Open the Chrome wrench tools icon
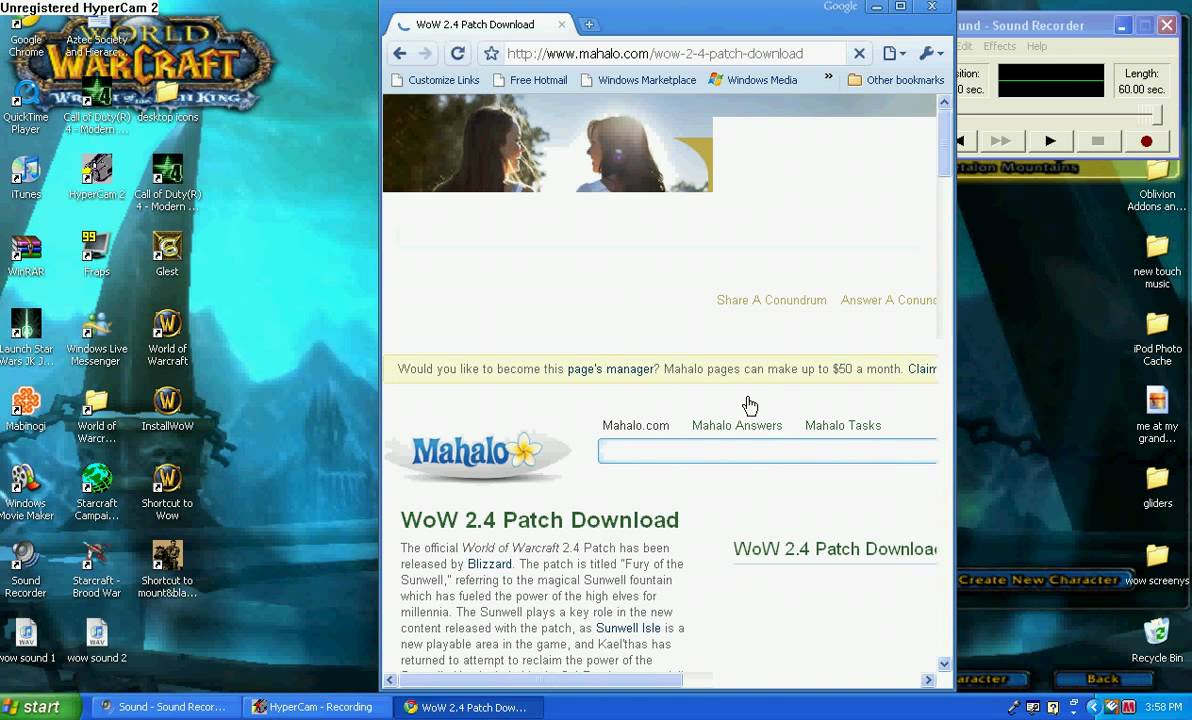This screenshot has height=720, width=1192. (929, 53)
